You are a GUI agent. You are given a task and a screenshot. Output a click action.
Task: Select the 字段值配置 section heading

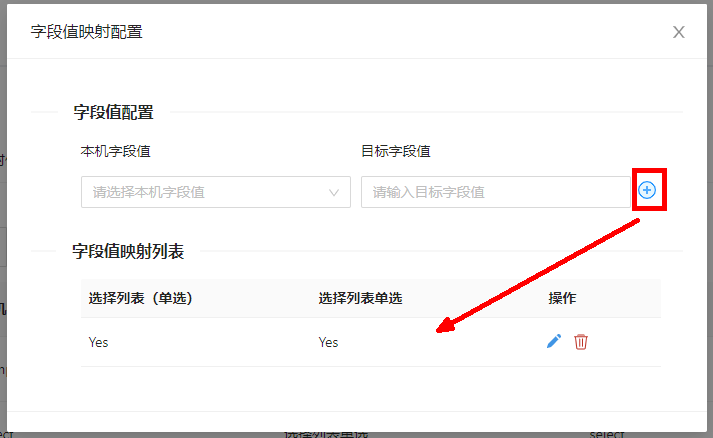click(x=113, y=112)
